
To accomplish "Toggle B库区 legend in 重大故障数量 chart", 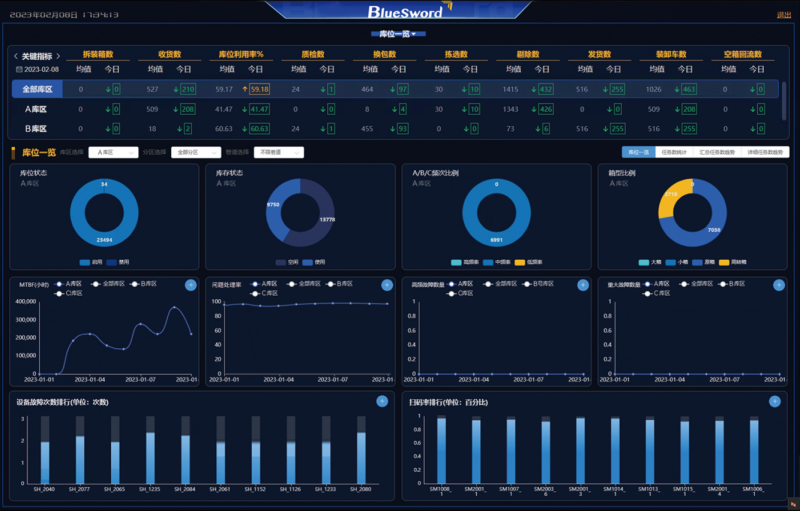I will pos(732,284).
